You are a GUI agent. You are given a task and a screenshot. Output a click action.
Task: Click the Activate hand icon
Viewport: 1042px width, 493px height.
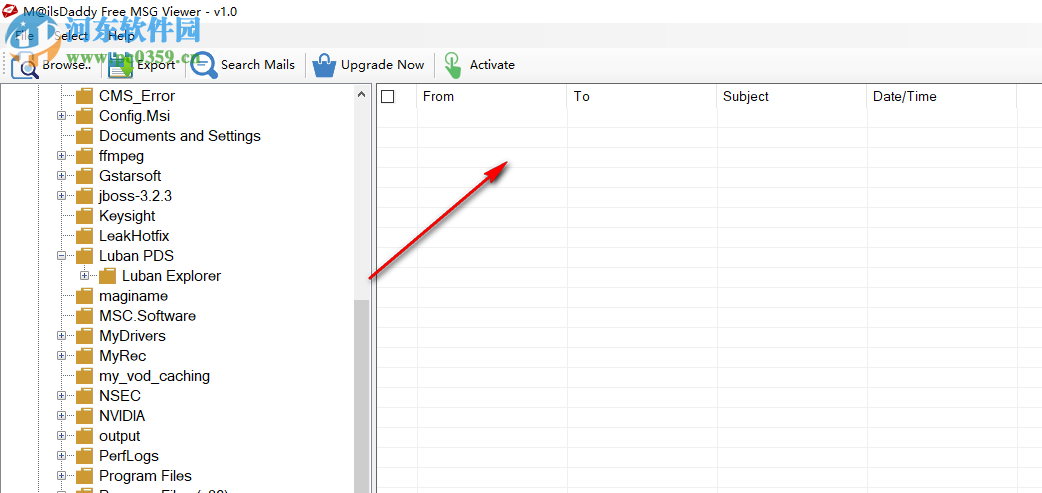[453, 65]
